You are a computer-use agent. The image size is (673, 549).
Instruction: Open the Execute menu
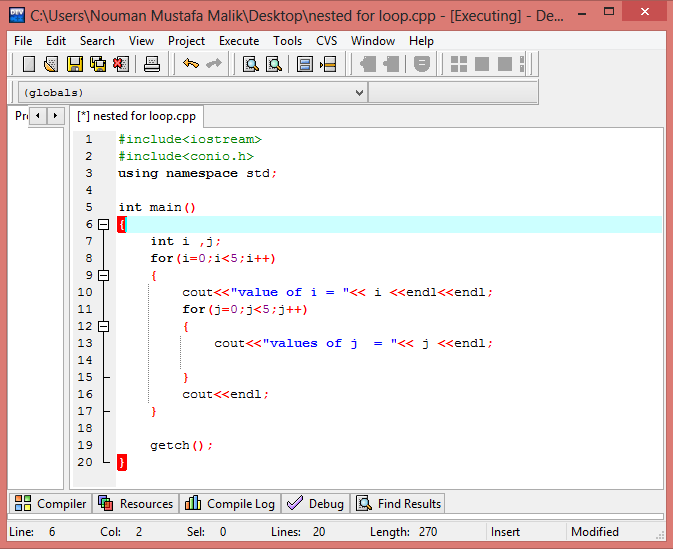click(x=239, y=41)
